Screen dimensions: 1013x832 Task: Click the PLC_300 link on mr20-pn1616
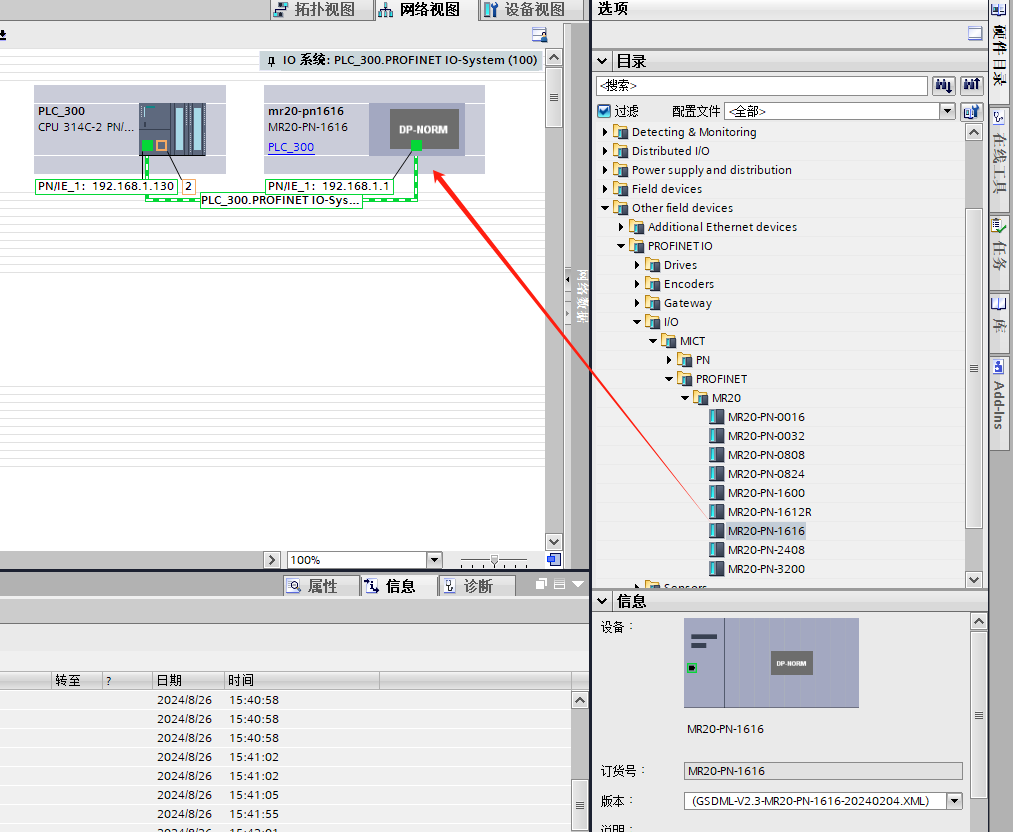291,147
